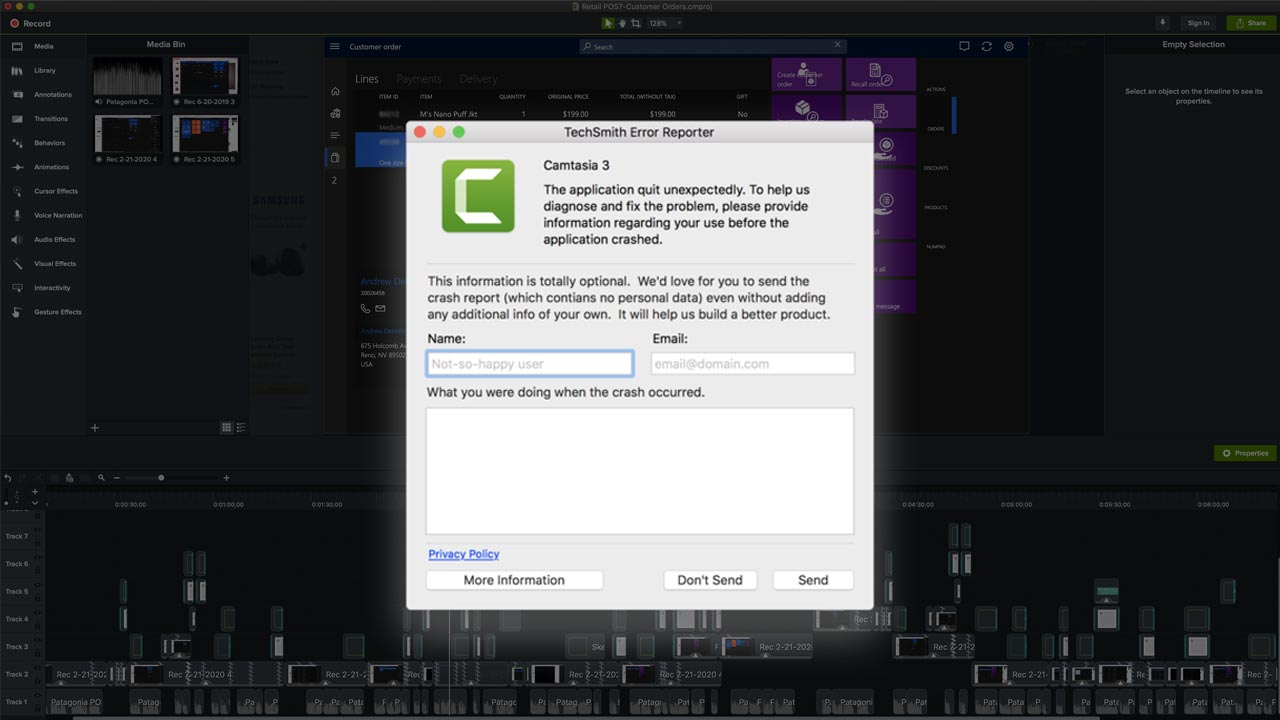Click the Track 2 label
Viewport: 1280px width, 720px height.
(17, 674)
